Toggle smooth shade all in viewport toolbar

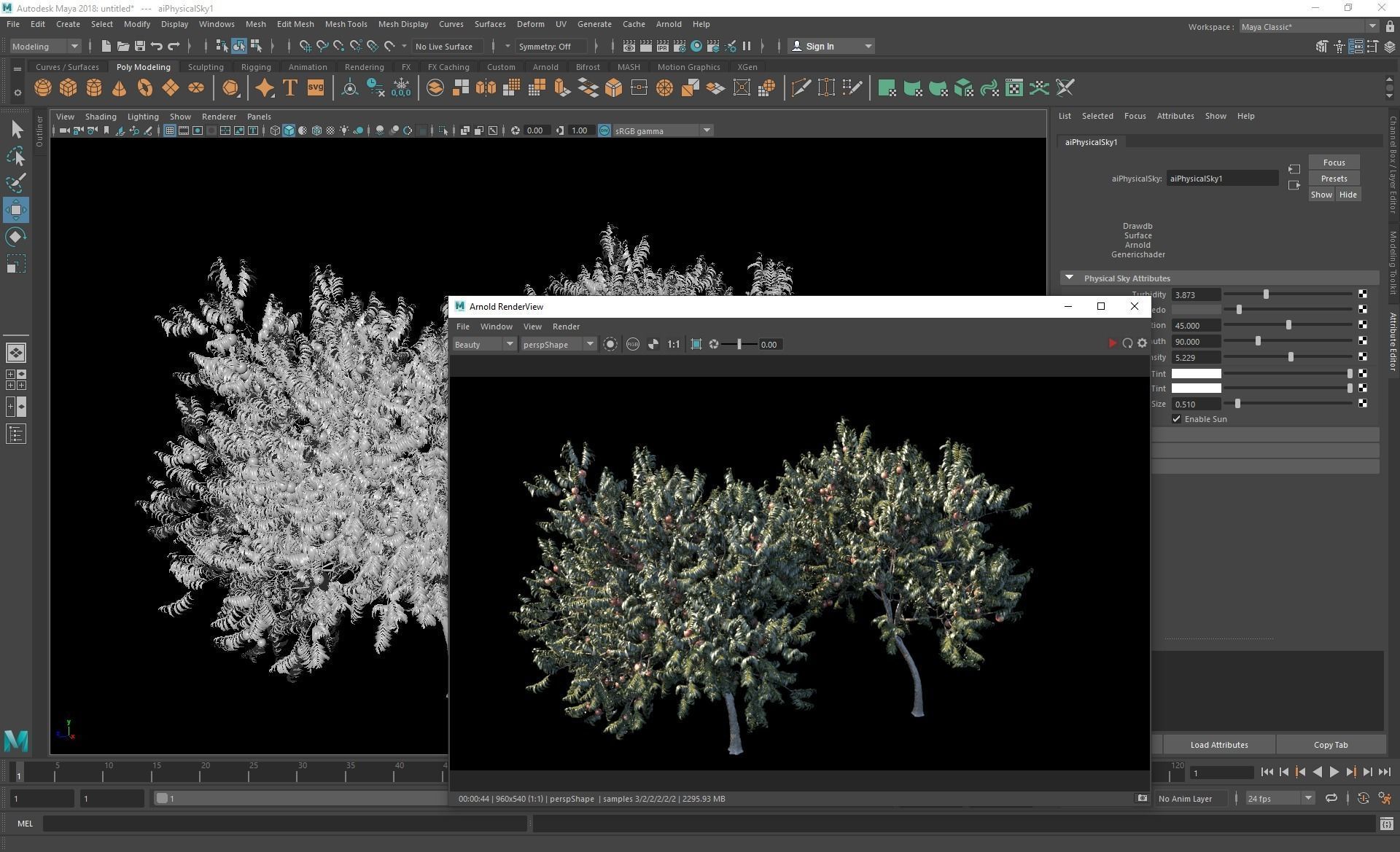pos(289,130)
